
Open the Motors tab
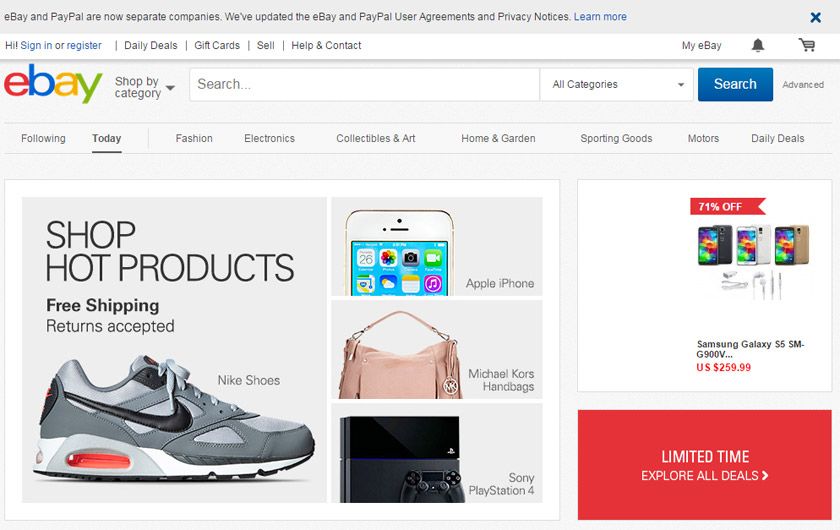[x=703, y=138]
